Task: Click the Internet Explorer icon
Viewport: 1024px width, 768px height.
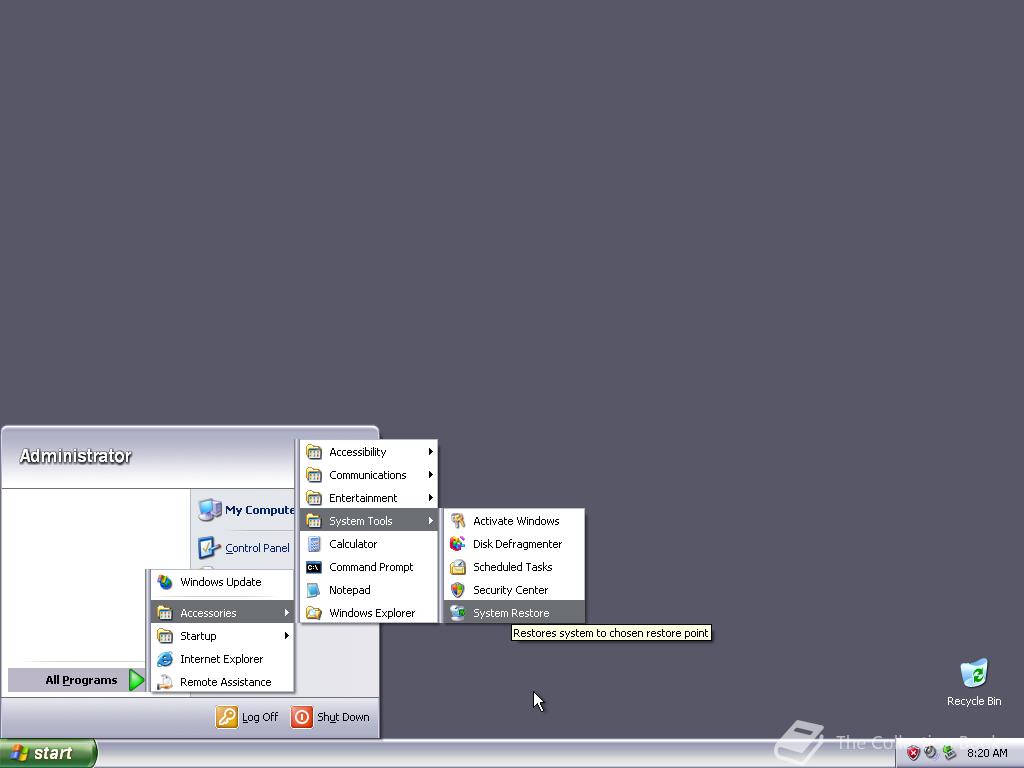Action: click(x=165, y=659)
